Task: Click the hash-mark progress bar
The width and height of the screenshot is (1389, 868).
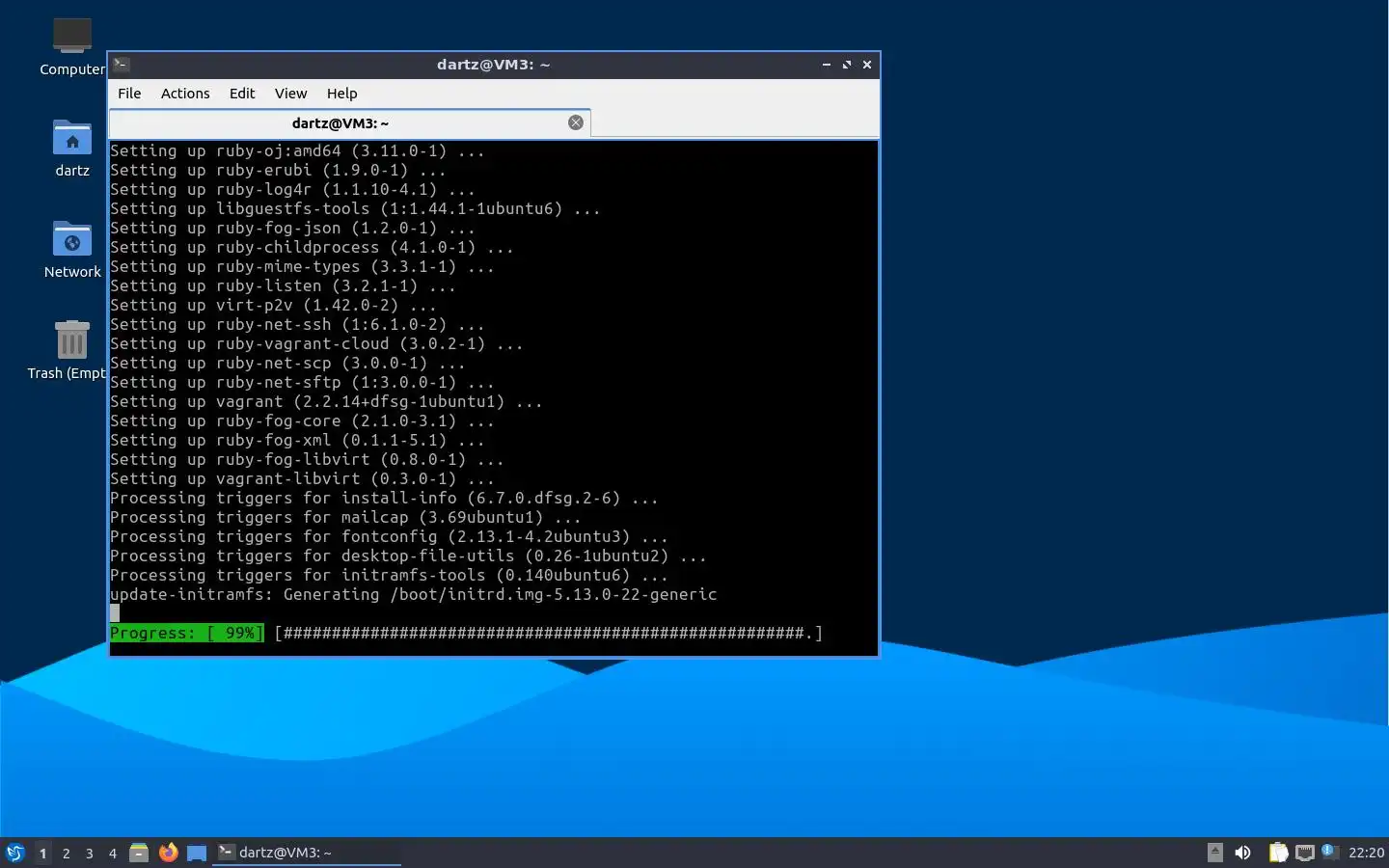Action: click(548, 634)
